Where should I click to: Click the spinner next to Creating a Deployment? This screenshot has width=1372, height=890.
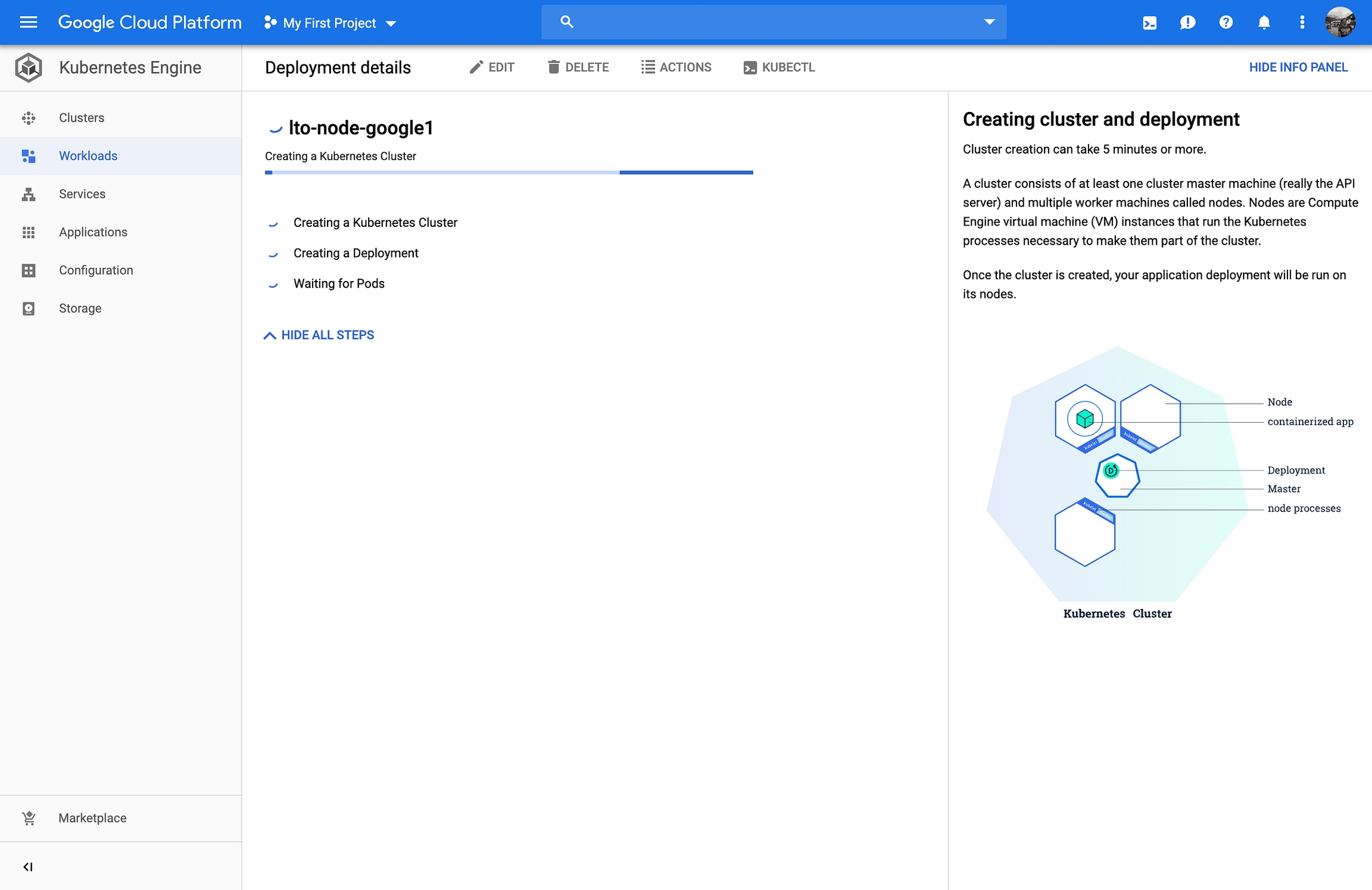[x=273, y=254]
